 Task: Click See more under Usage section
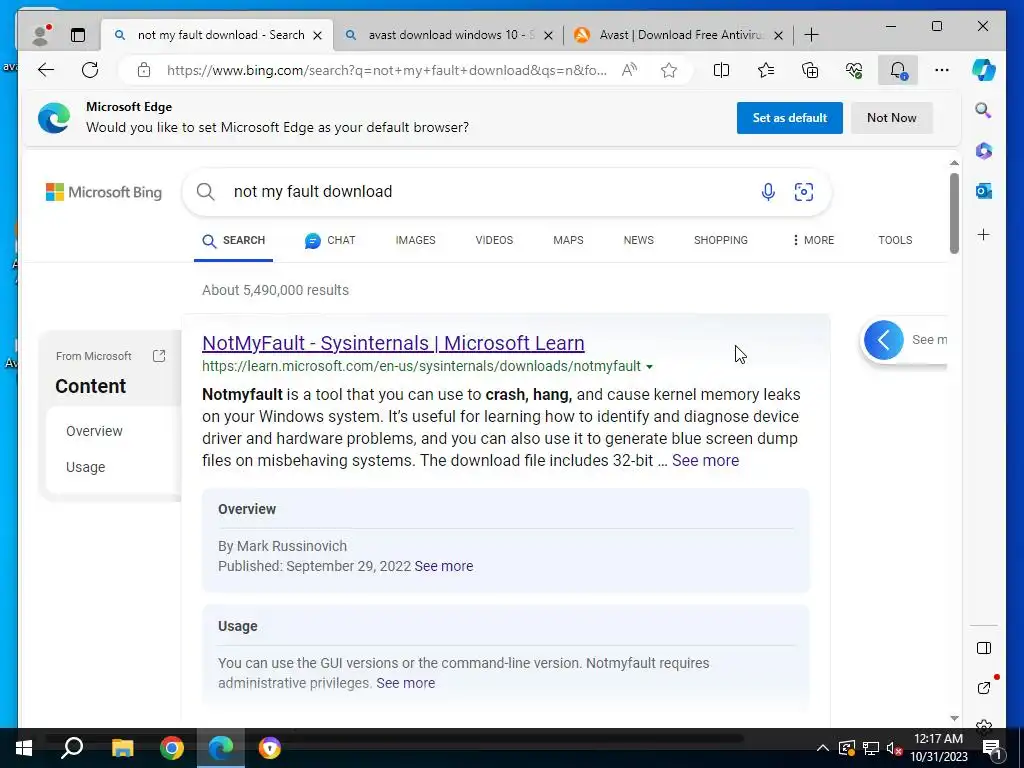(406, 683)
